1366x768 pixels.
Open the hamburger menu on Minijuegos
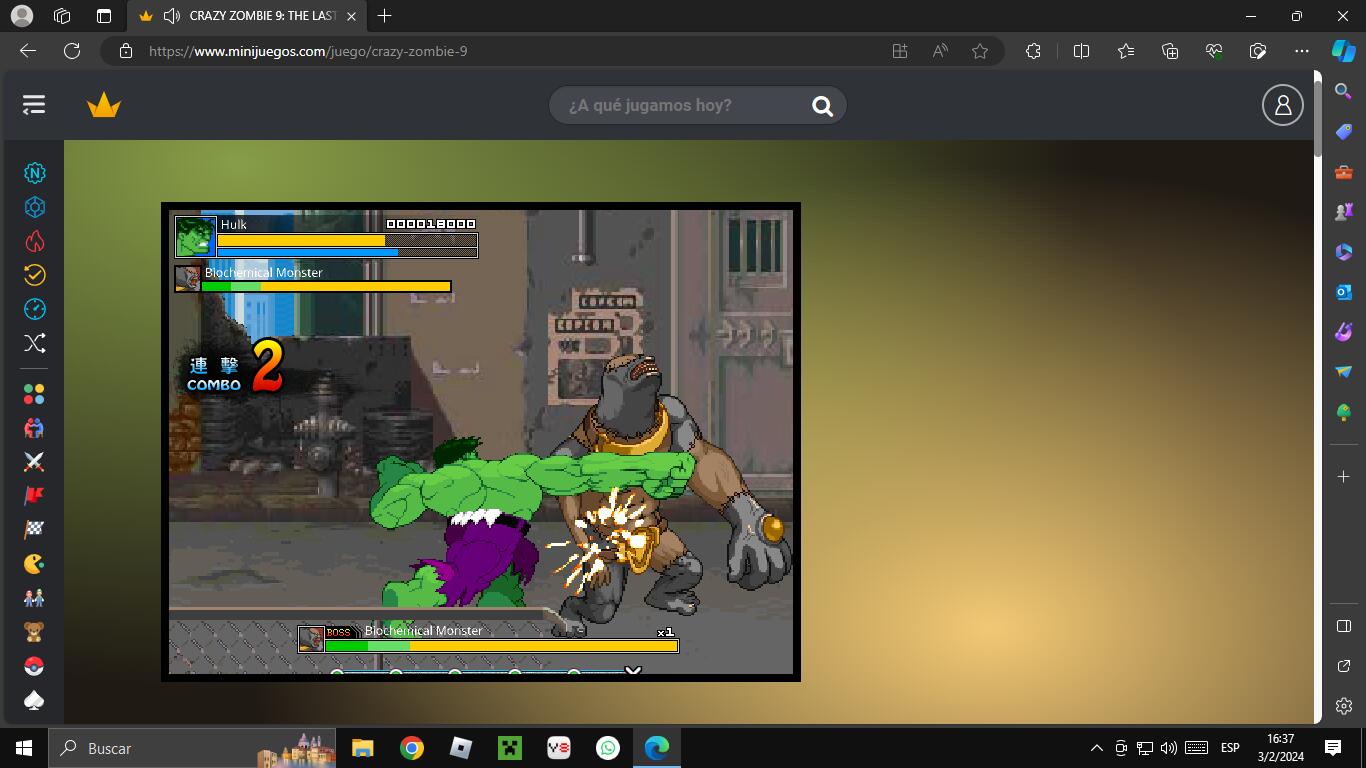(34, 105)
